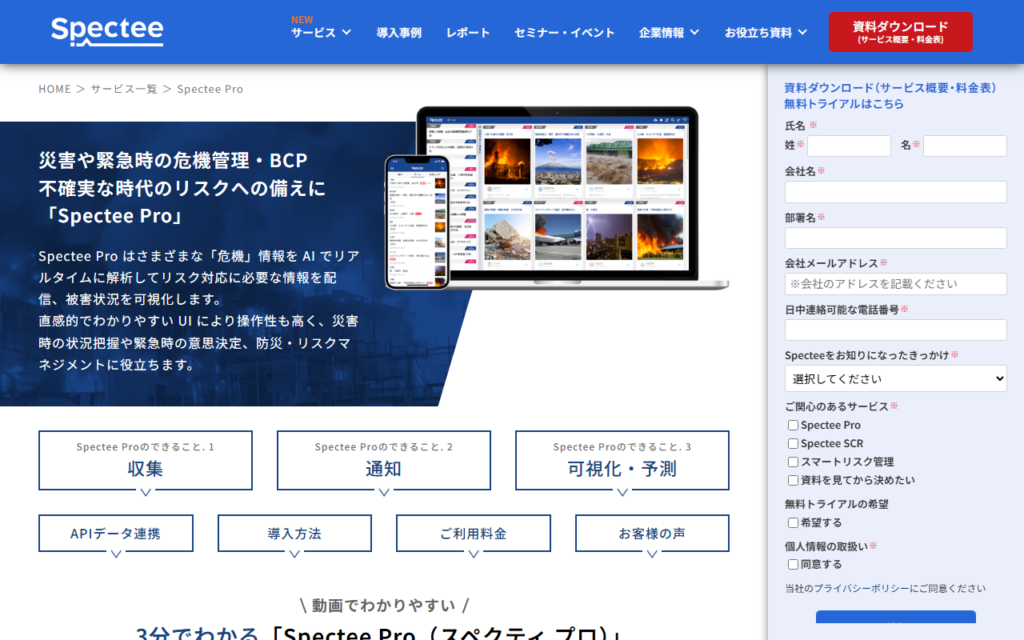
Task: Click the chevron under 通知 box
Action: point(383,492)
